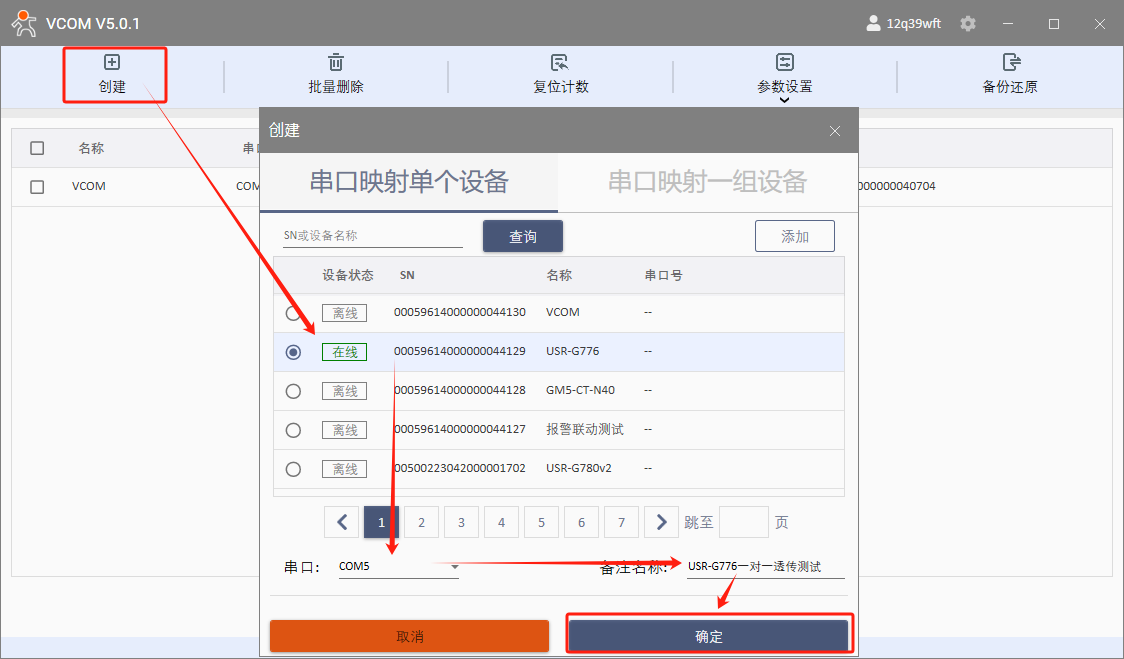Image resolution: width=1124 pixels, height=659 pixels.
Task: Click the user account 12q39wft icon
Action: pyautogui.click(x=873, y=24)
